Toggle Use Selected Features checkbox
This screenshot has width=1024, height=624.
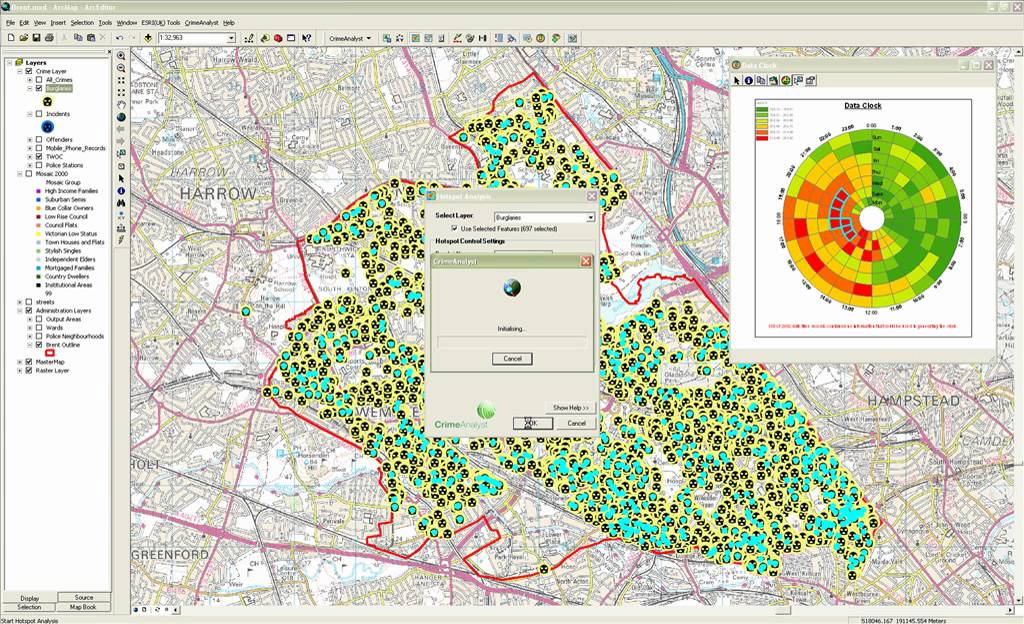(x=454, y=228)
